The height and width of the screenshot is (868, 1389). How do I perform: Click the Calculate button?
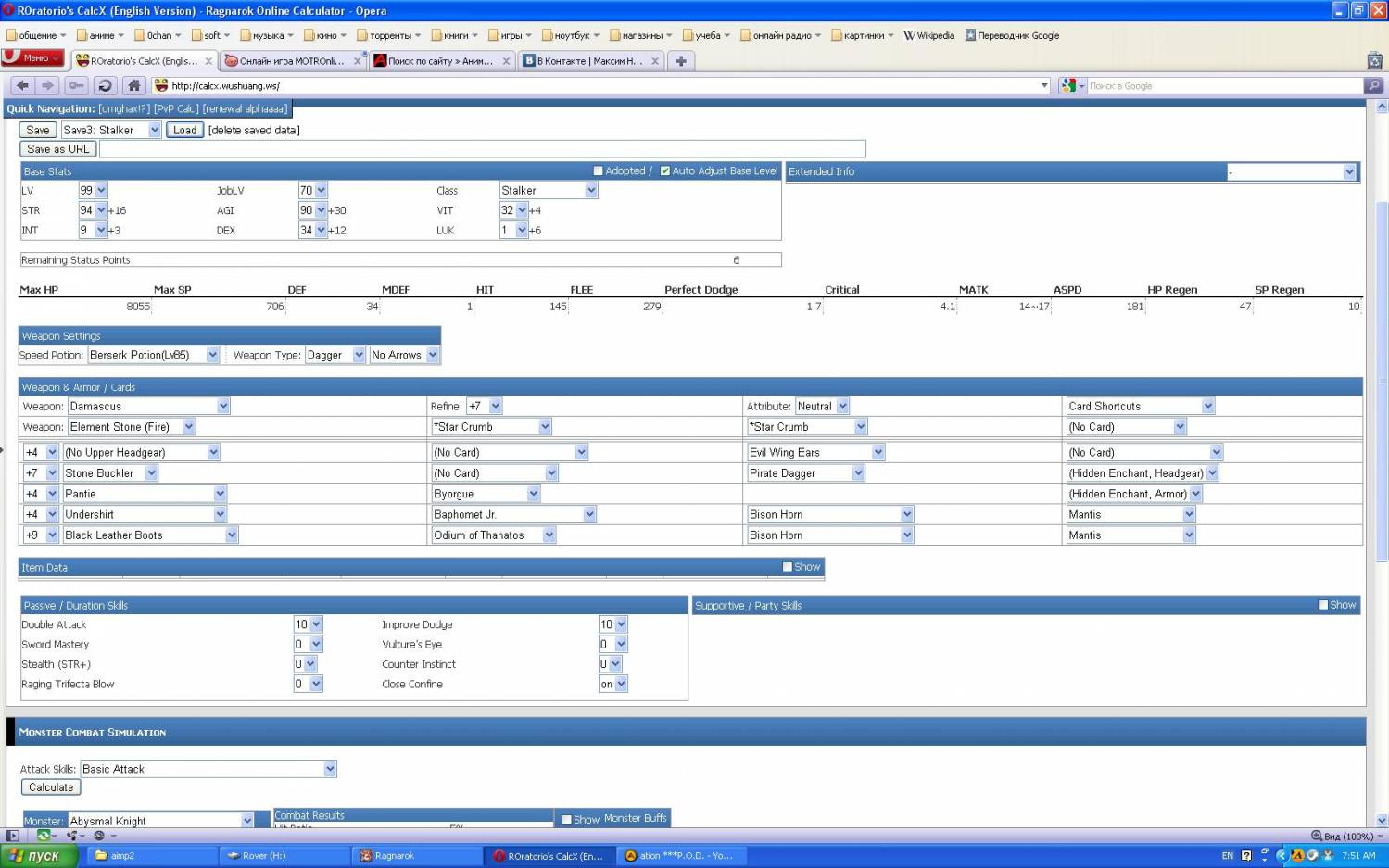51,787
